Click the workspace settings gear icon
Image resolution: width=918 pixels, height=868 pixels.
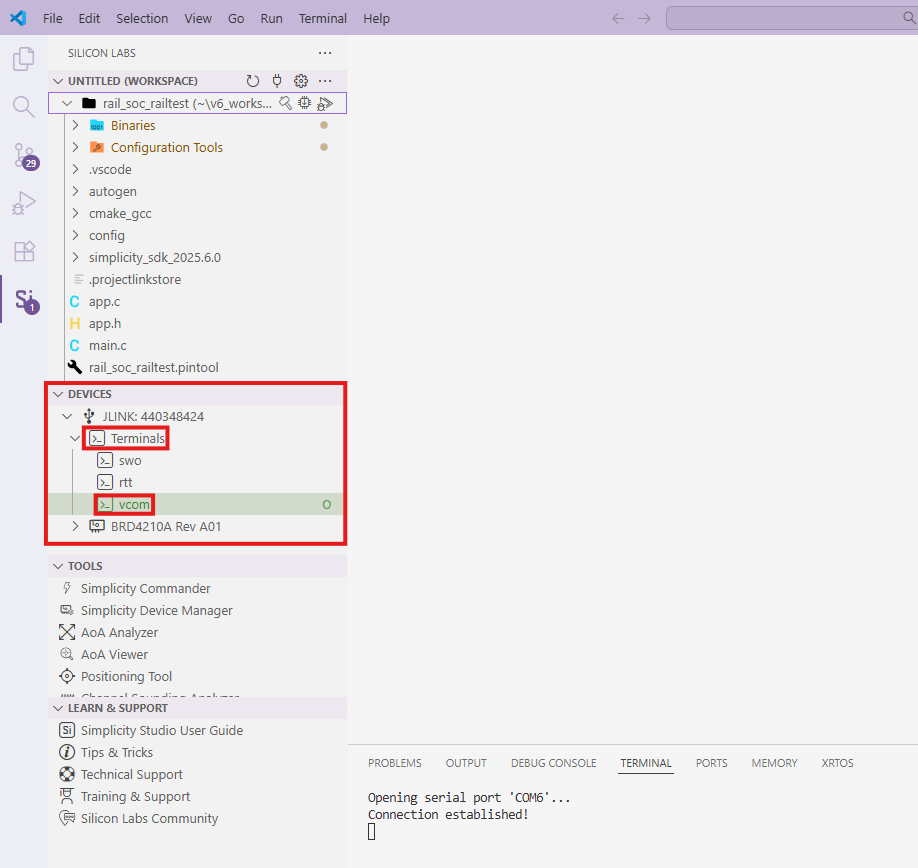tap(300, 81)
